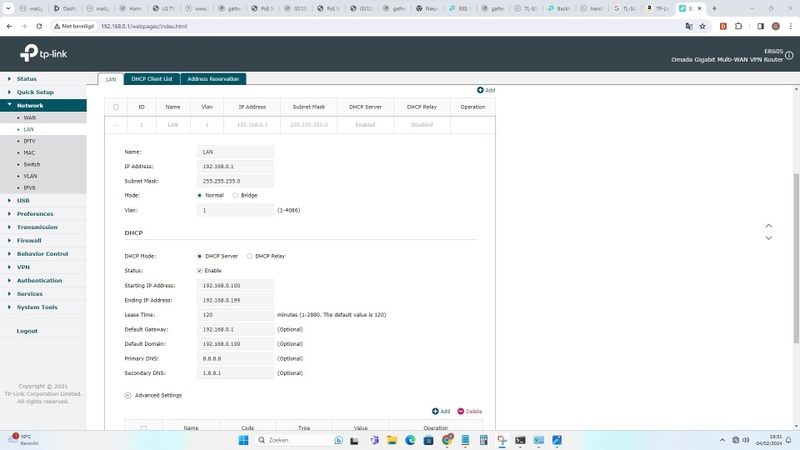800x450 pixels.
Task: Open Microsoft Store from taskbar
Action: tap(429, 440)
